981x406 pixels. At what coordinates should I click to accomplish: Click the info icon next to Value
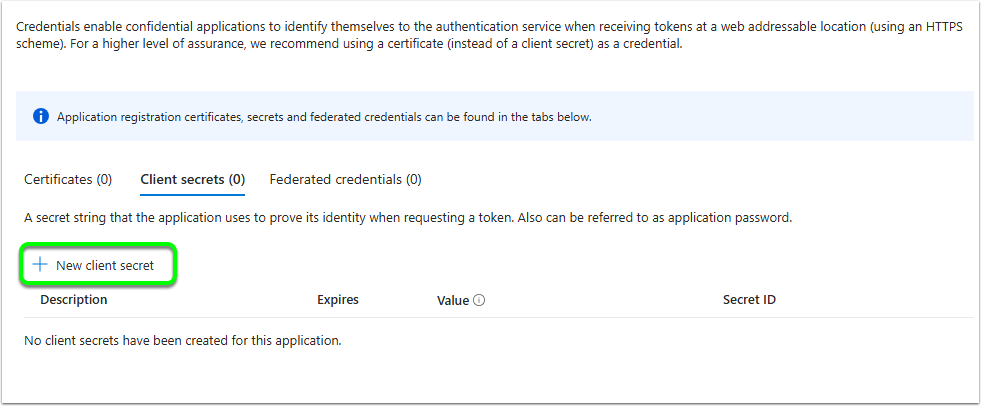[x=479, y=300]
